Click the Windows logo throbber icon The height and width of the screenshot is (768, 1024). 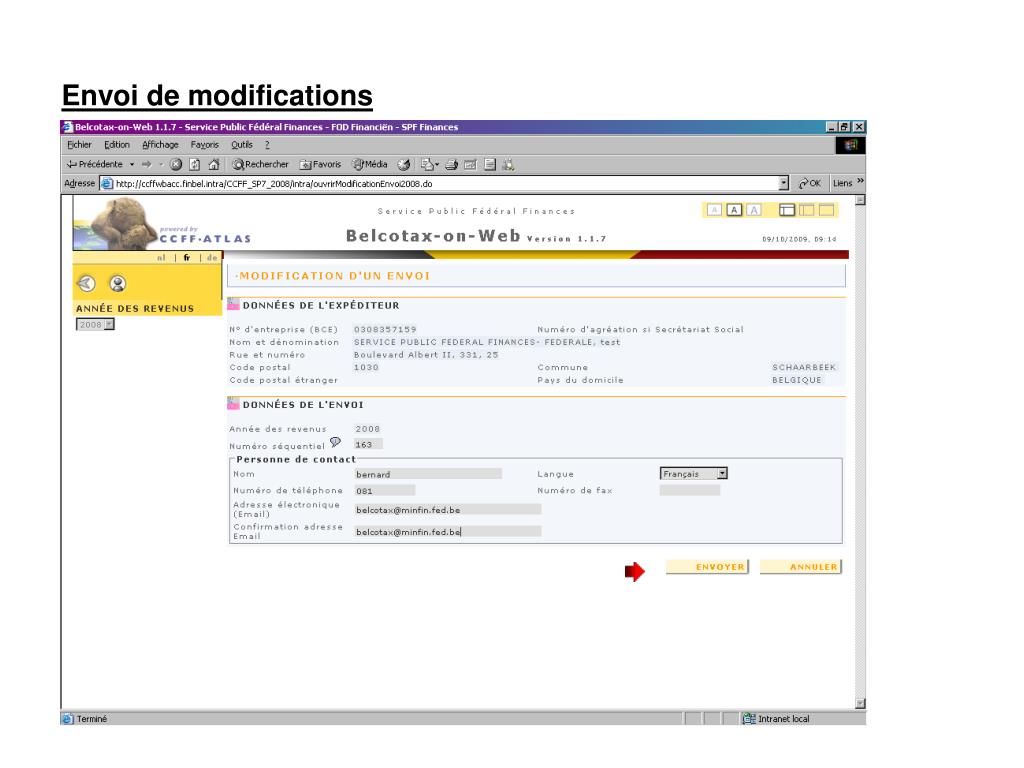(850, 145)
